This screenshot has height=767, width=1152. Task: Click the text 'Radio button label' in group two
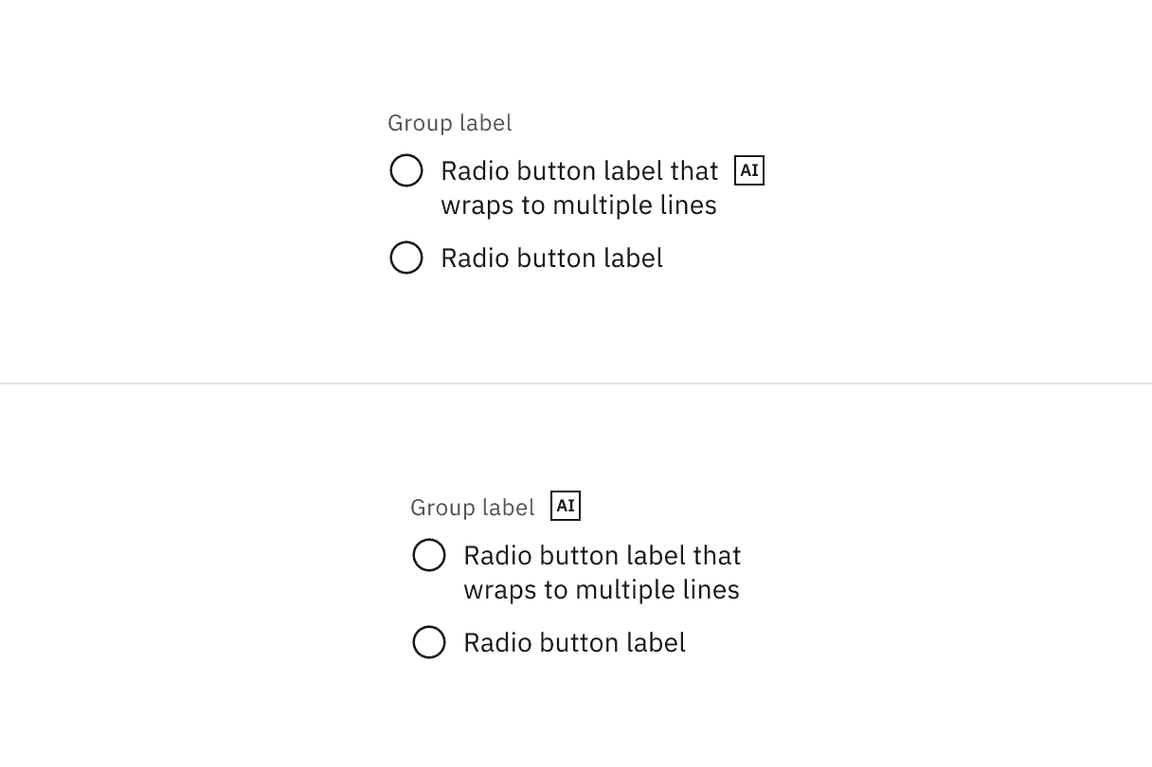pyautogui.click(x=574, y=643)
